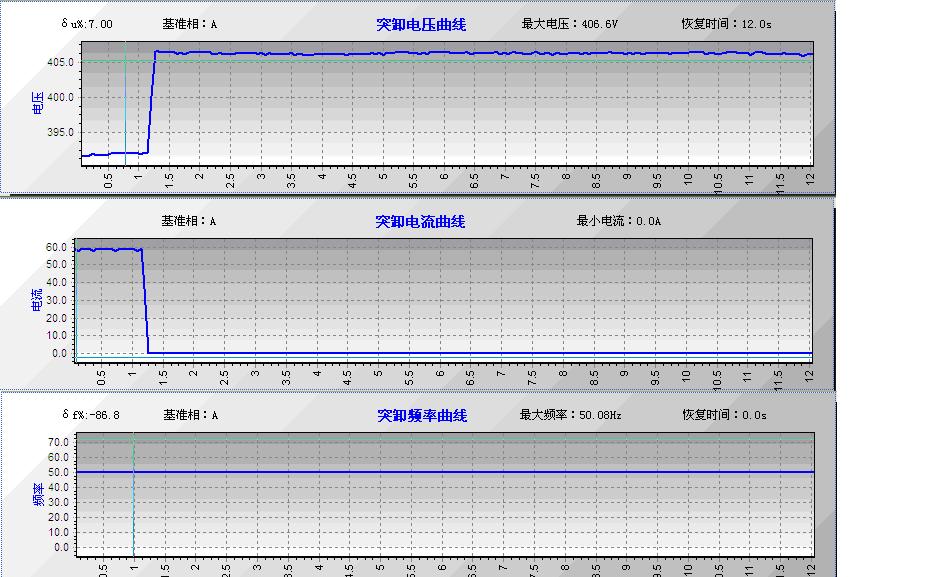
Task: Click the rising edge of the voltage curve
Action: [x=152, y=100]
